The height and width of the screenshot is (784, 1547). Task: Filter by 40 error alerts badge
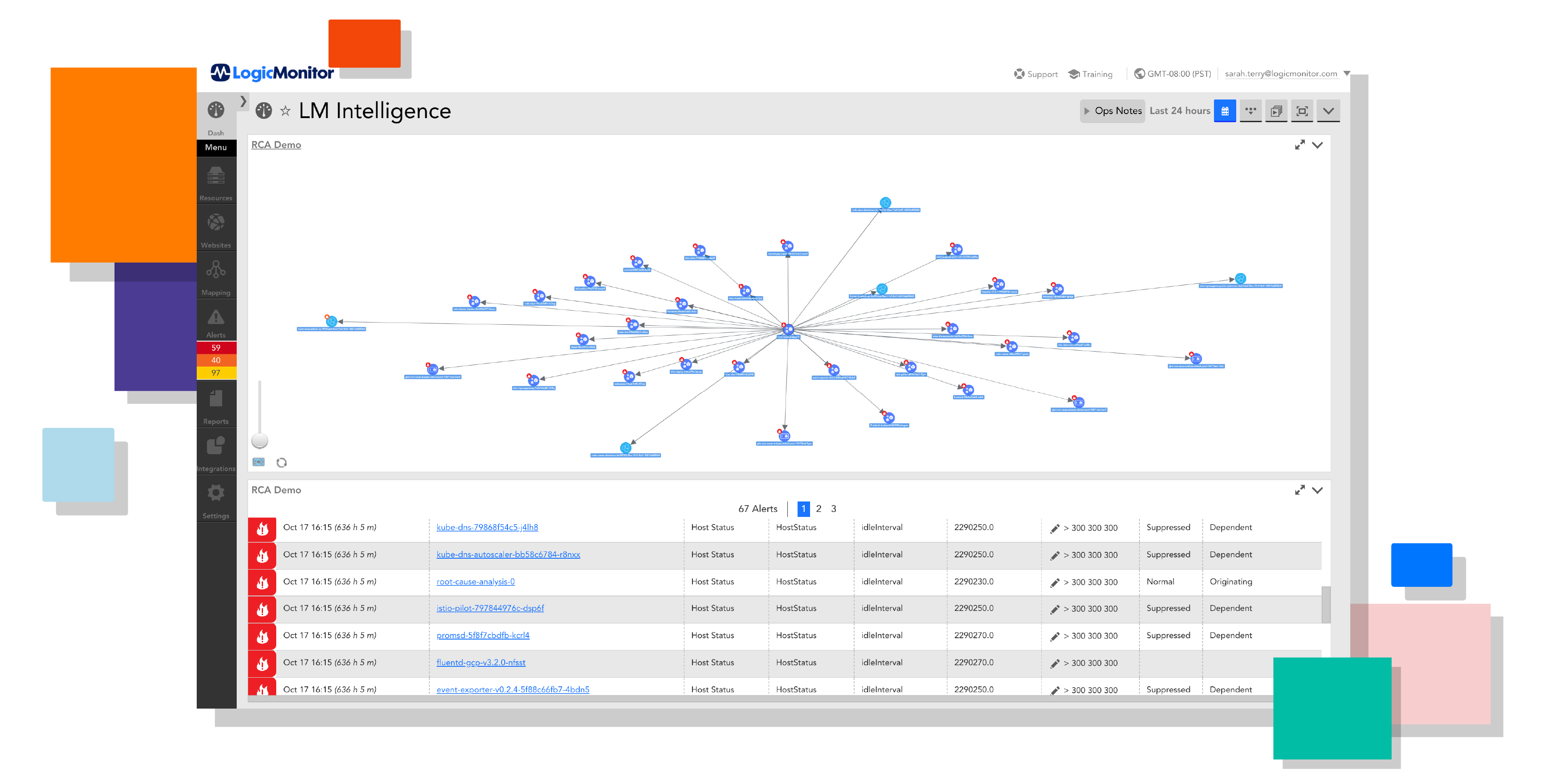click(216, 360)
